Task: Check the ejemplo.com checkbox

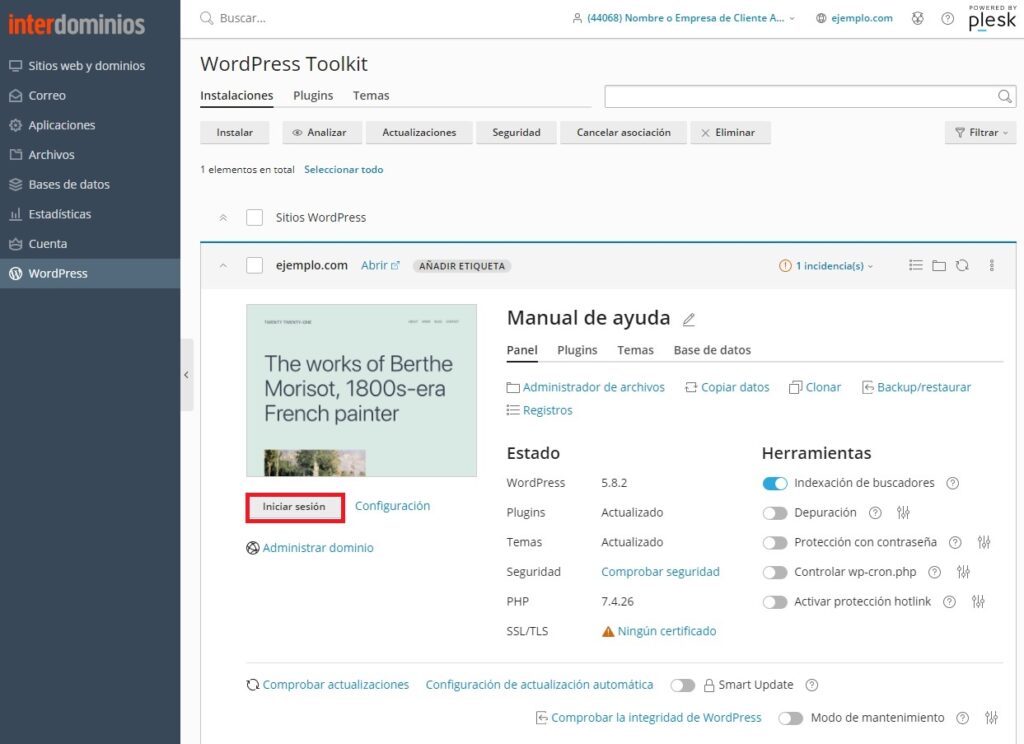Action: coord(254,265)
